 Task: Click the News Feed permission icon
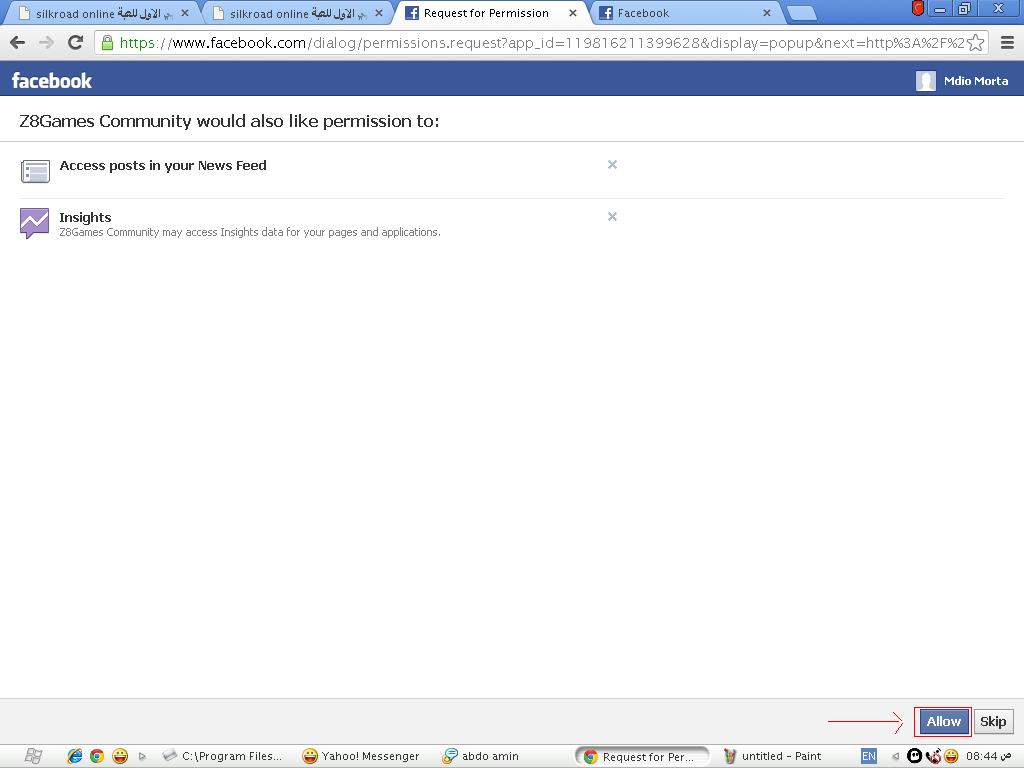(35, 171)
